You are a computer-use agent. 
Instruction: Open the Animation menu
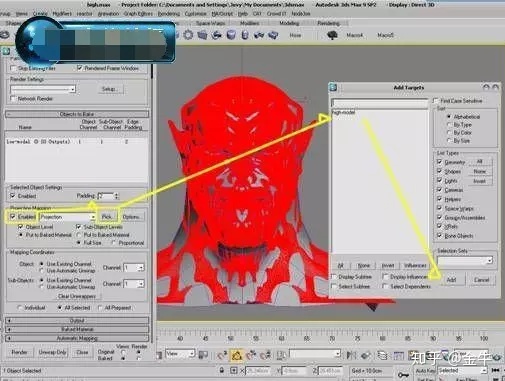point(108,14)
